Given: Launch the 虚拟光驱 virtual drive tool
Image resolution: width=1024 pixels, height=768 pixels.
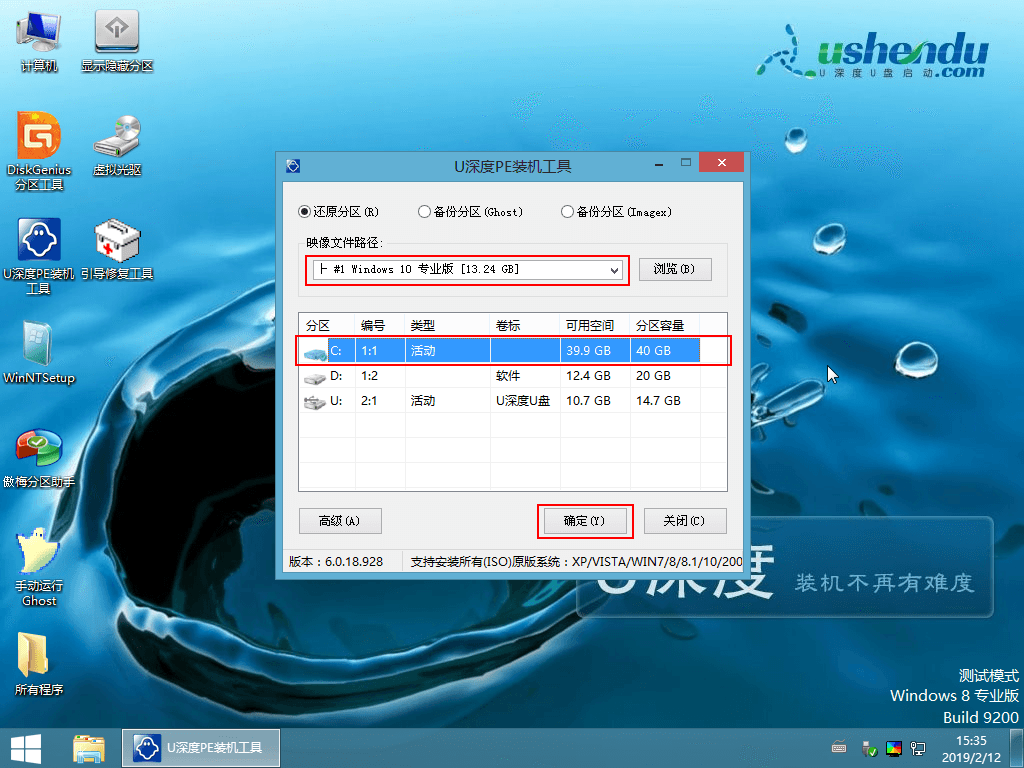Looking at the screenshot, I should click(x=117, y=144).
